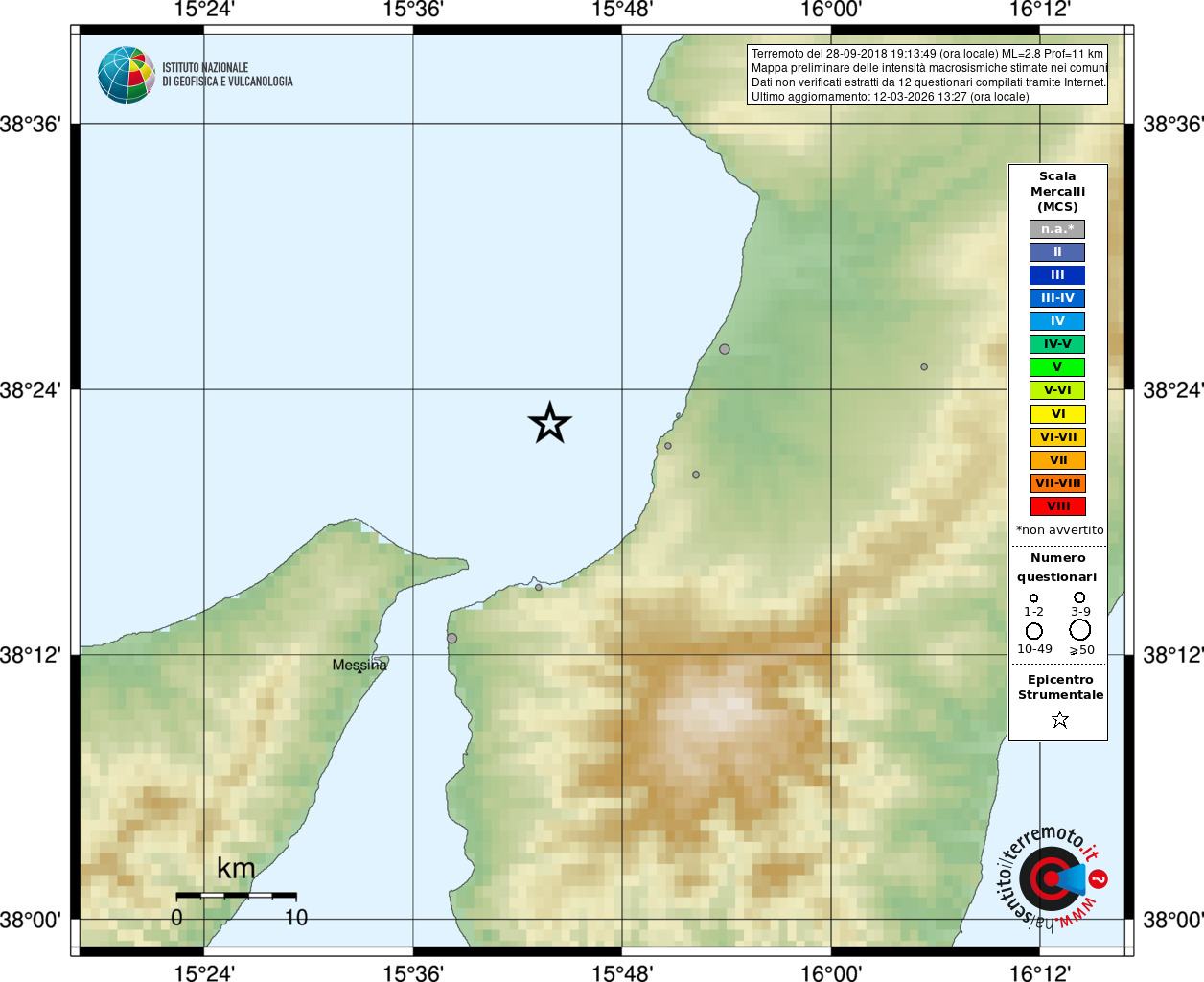
Task: Click the legend's epicentro strumentale star
Action: 1059,719
